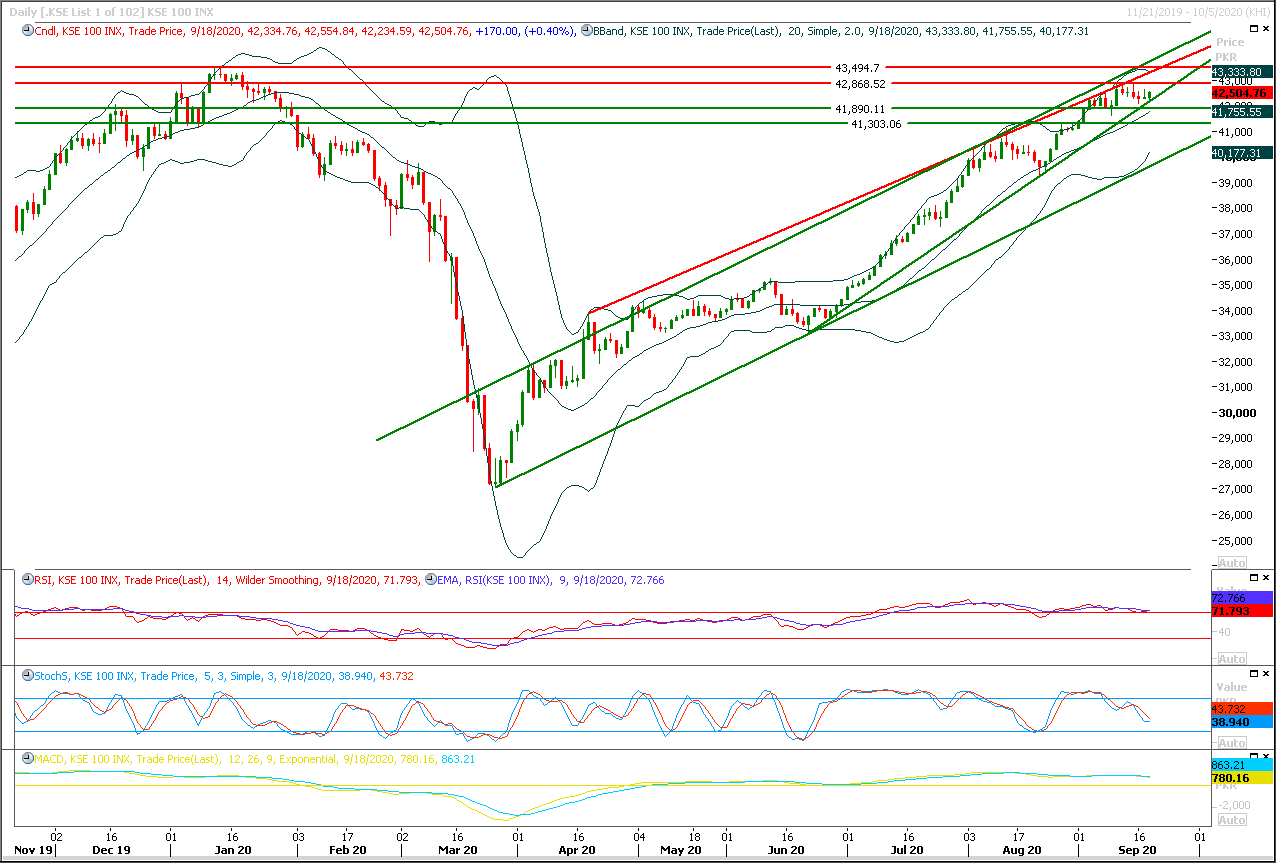Click the Sep 20 label on time axis
Screen dimensions: 1276x863
tap(1138, 850)
